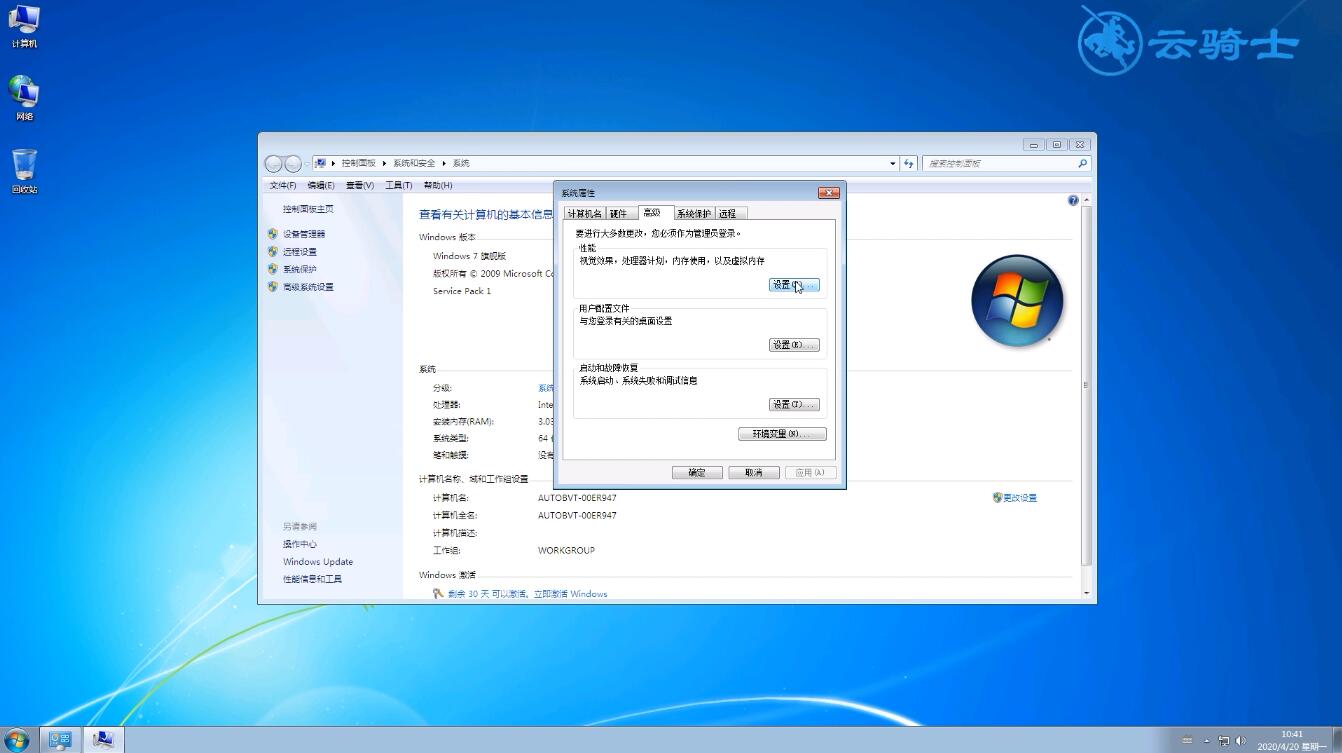Click 更改设置 link

[1020, 498]
